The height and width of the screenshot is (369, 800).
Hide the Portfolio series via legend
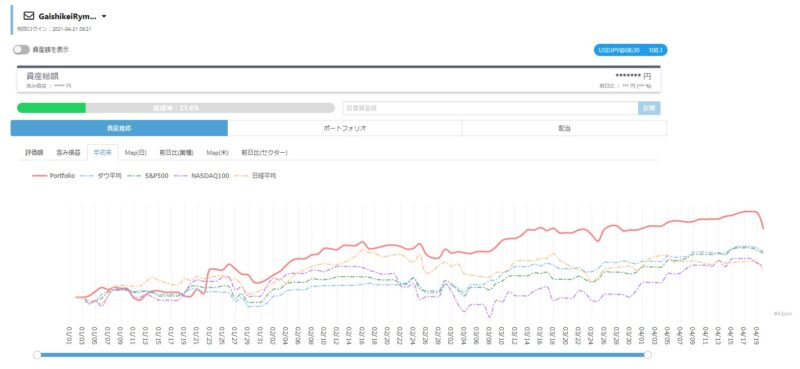coord(54,176)
